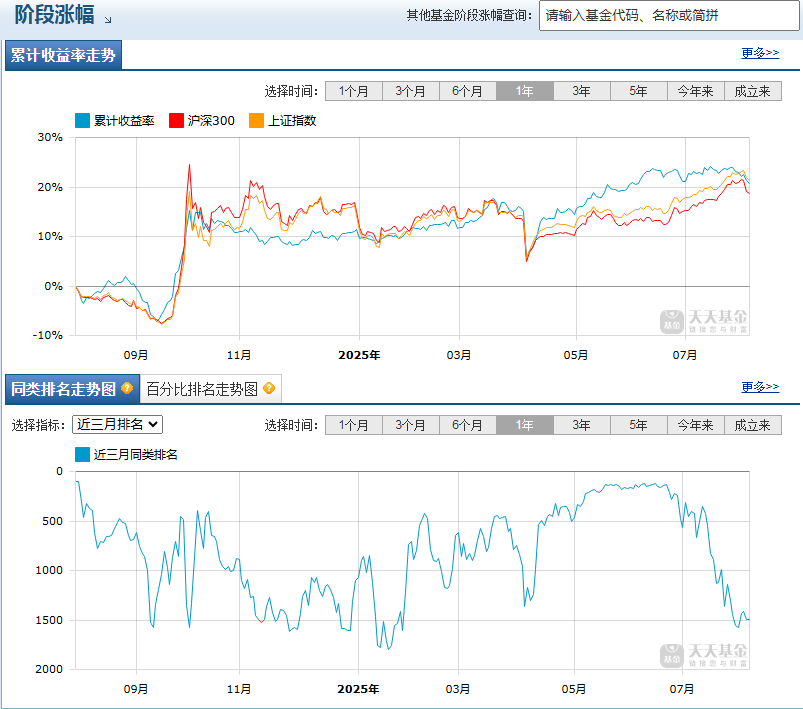Click the 阶段涨幅 heading
Image resolution: width=803 pixels, height=709 pixels.
click(54, 14)
